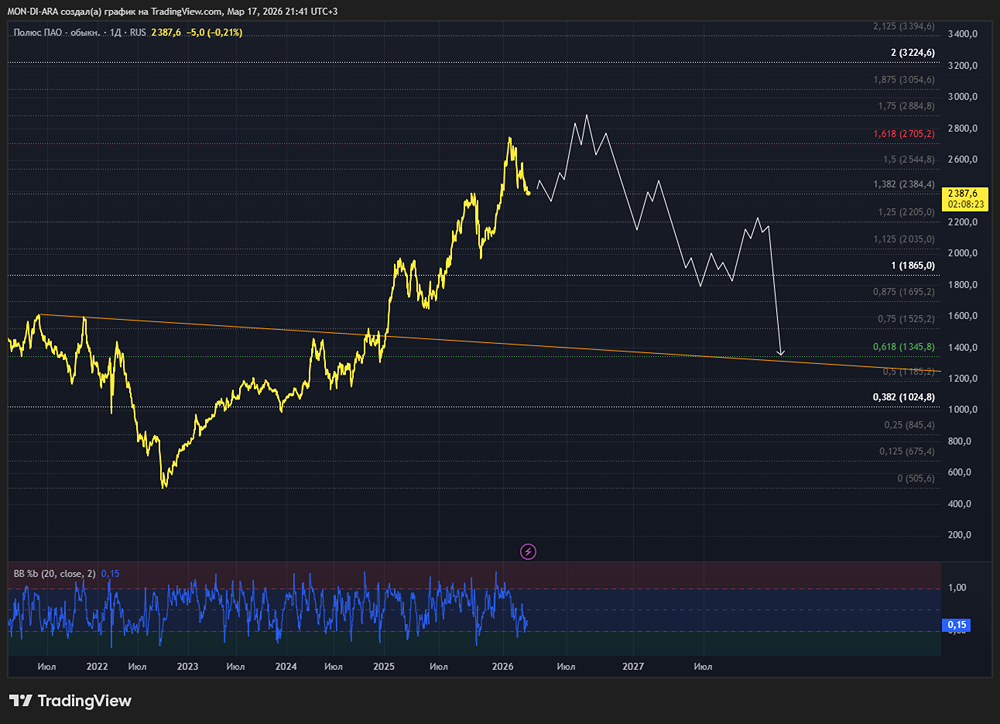
Task: Click the purple lightning bolt event icon
Action: [529, 551]
